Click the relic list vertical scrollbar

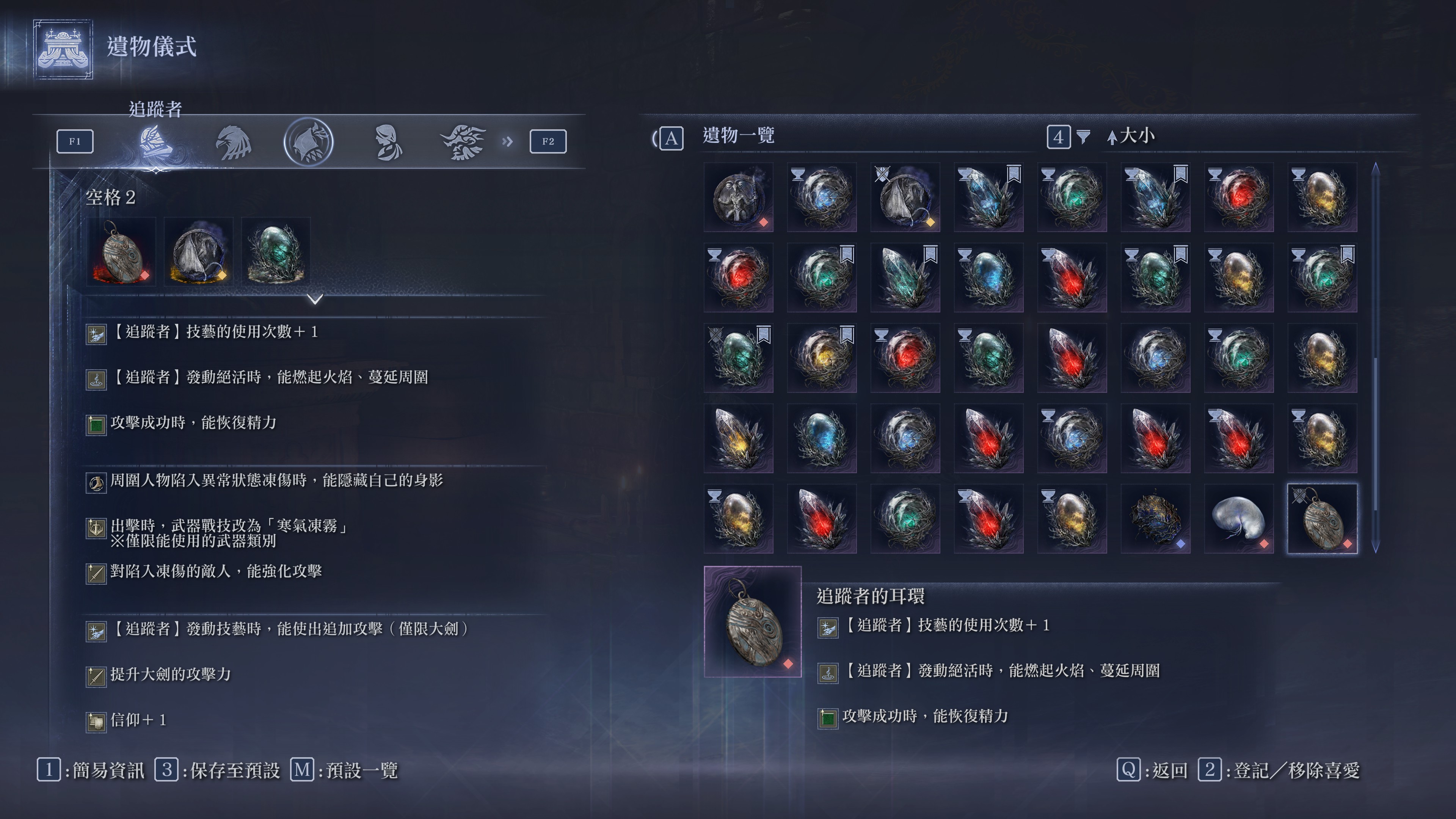click(x=1375, y=357)
